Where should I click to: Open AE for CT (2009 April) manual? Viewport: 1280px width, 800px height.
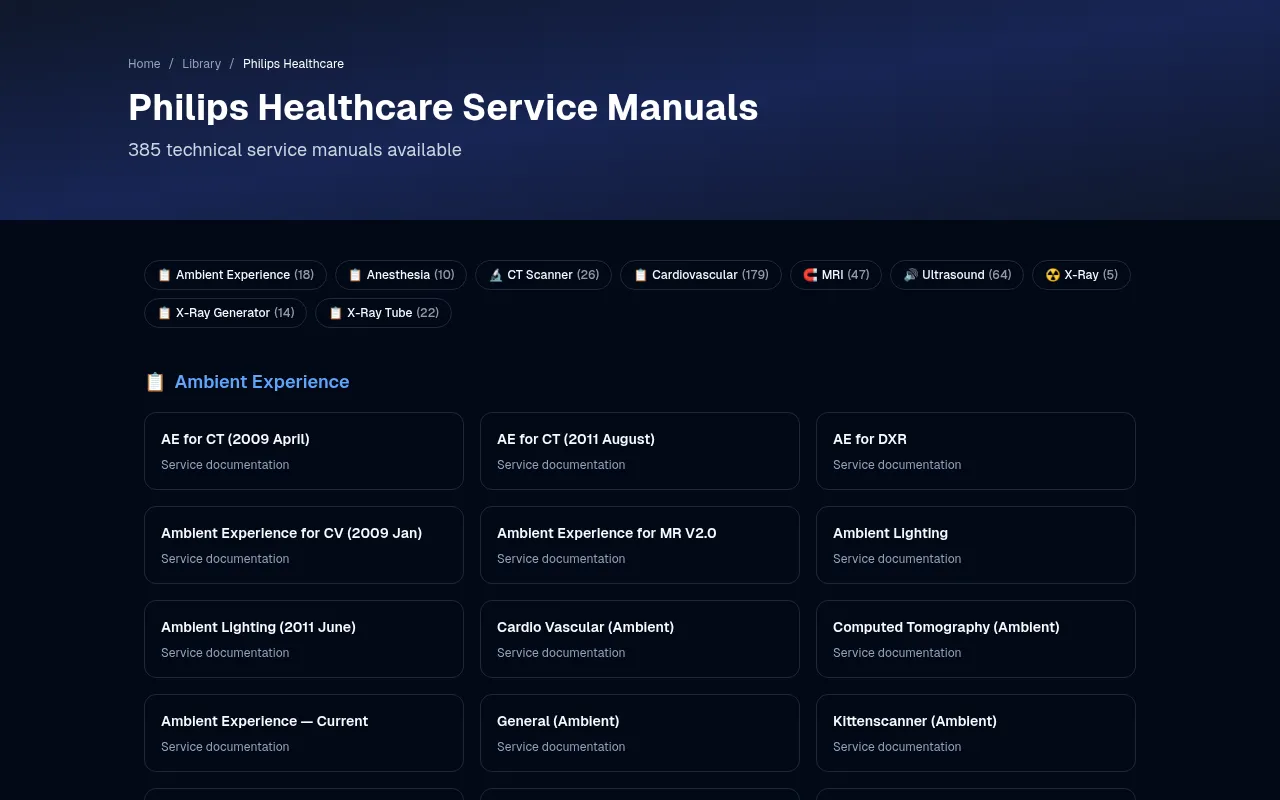pos(304,451)
